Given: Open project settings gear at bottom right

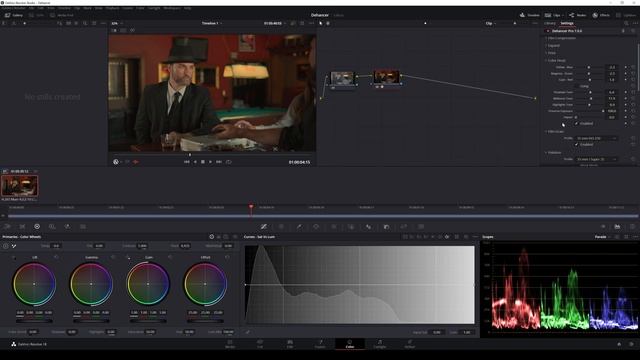Looking at the screenshot, I should pos(632,344).
